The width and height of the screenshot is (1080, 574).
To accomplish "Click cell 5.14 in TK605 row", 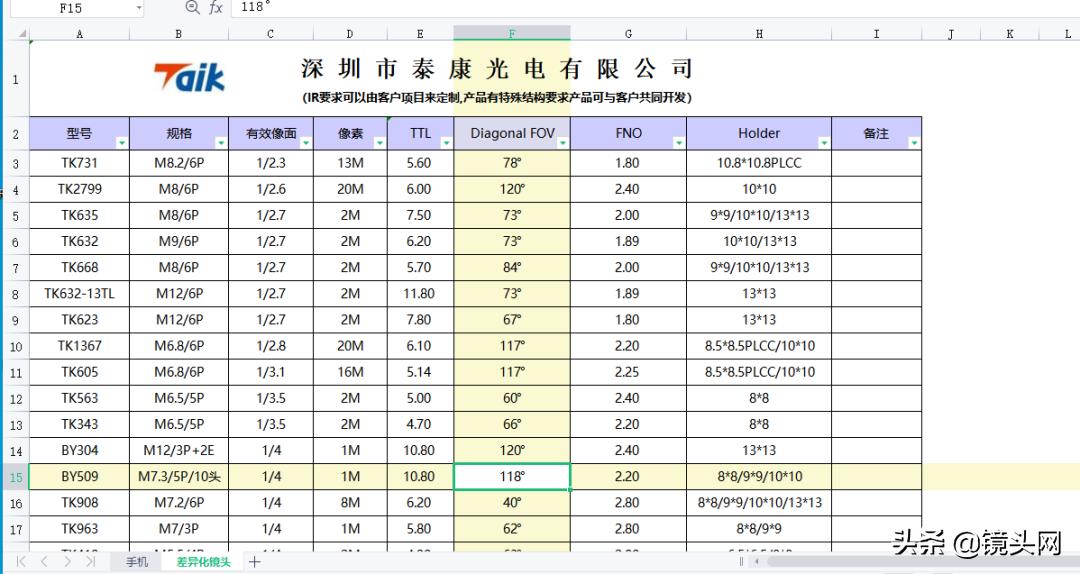I will click(x=419, y=373).
